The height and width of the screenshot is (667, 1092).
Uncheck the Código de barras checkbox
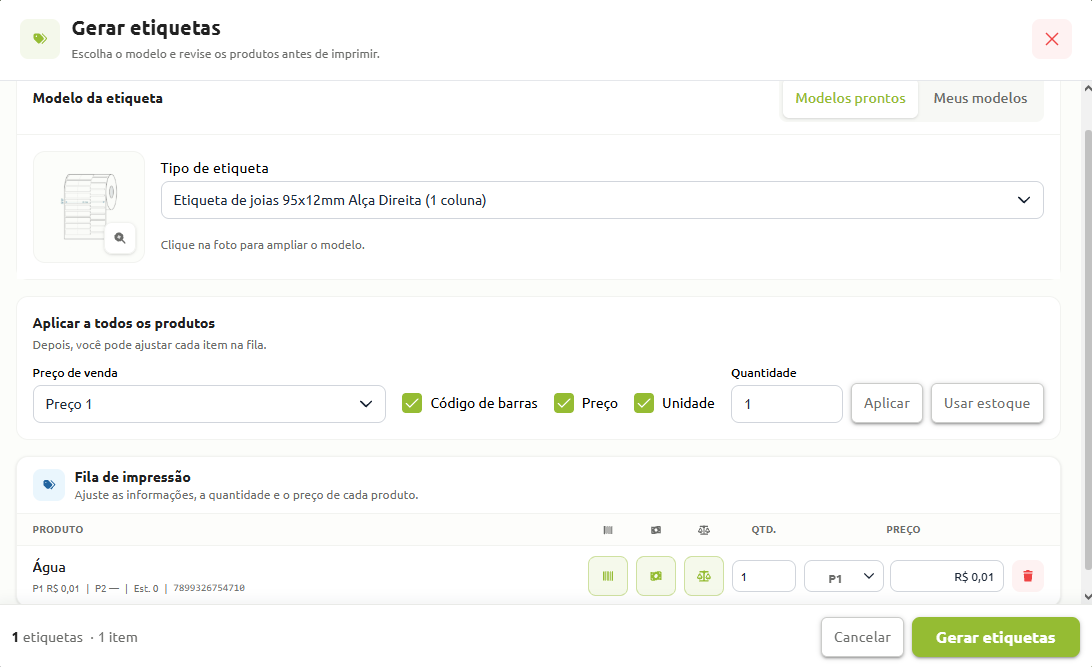click(x=412, y=403)
